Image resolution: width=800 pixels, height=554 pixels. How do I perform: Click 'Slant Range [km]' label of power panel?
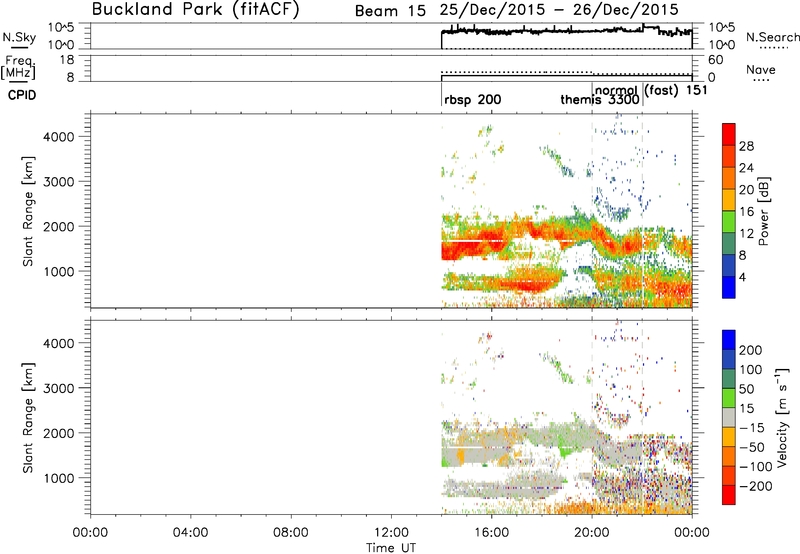pos(28,211)
